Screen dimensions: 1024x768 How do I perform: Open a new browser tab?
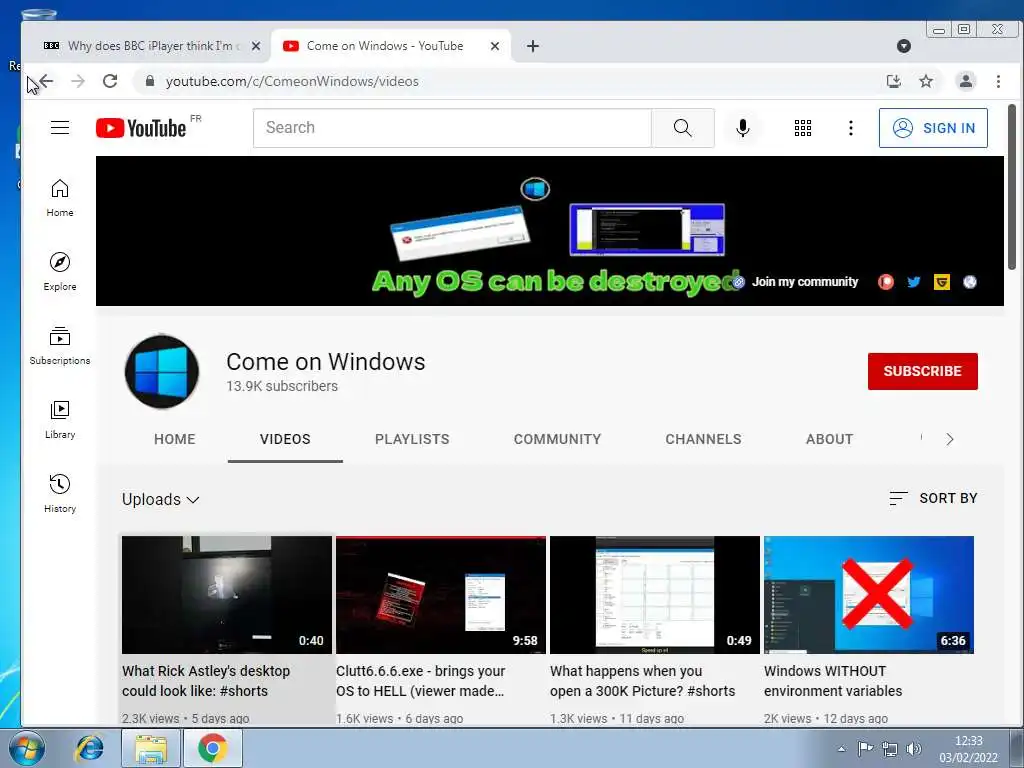tap(533, 46)
